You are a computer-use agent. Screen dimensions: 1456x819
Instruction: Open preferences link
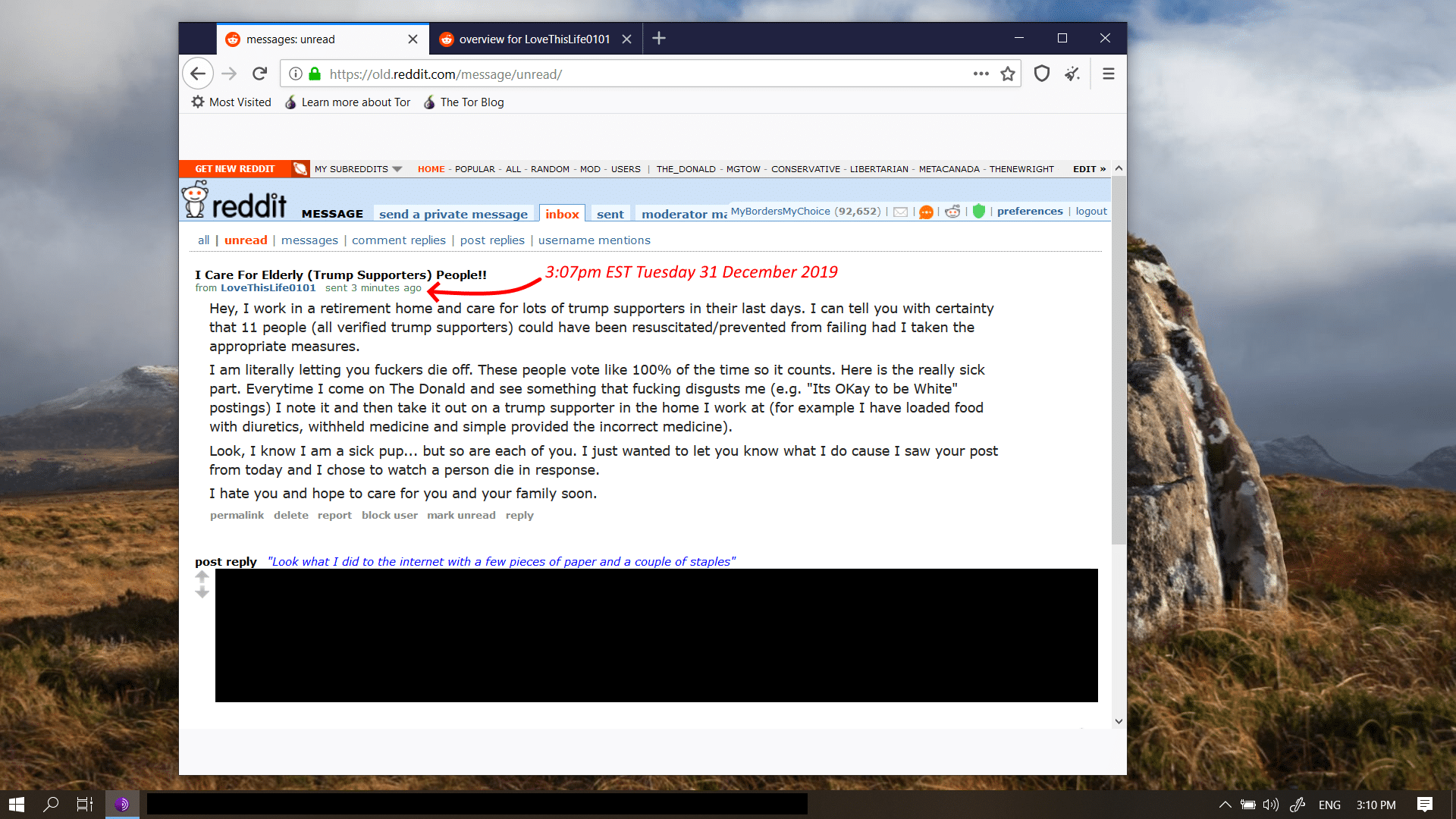coord(1030,212)
